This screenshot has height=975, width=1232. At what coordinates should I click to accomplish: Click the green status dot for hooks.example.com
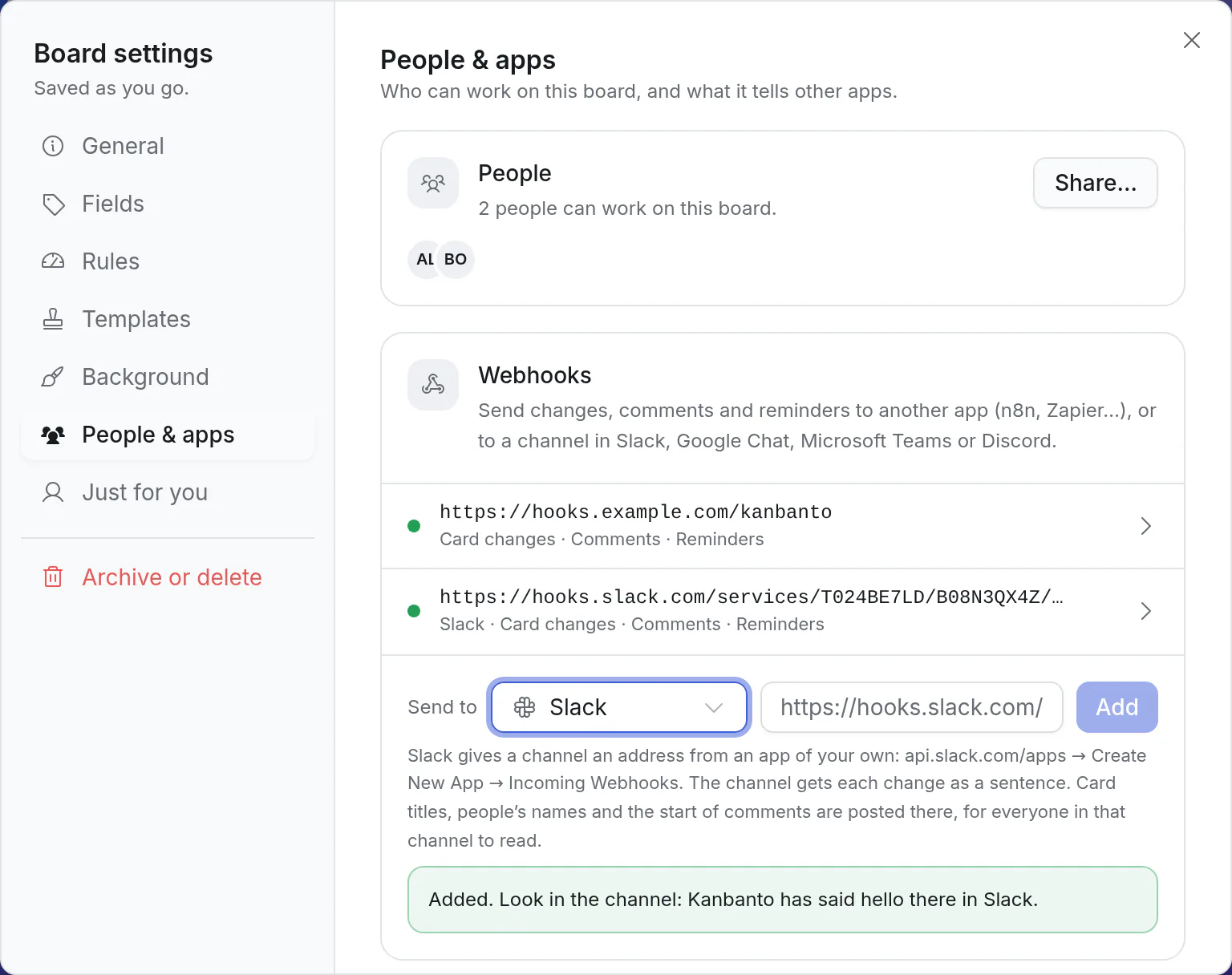tap(414, 526)
